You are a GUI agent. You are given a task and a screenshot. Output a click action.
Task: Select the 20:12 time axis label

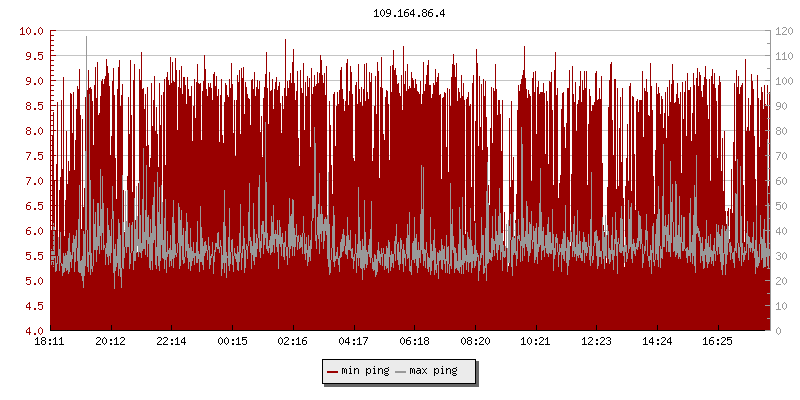pyautogui.click(x=111, y=341)
